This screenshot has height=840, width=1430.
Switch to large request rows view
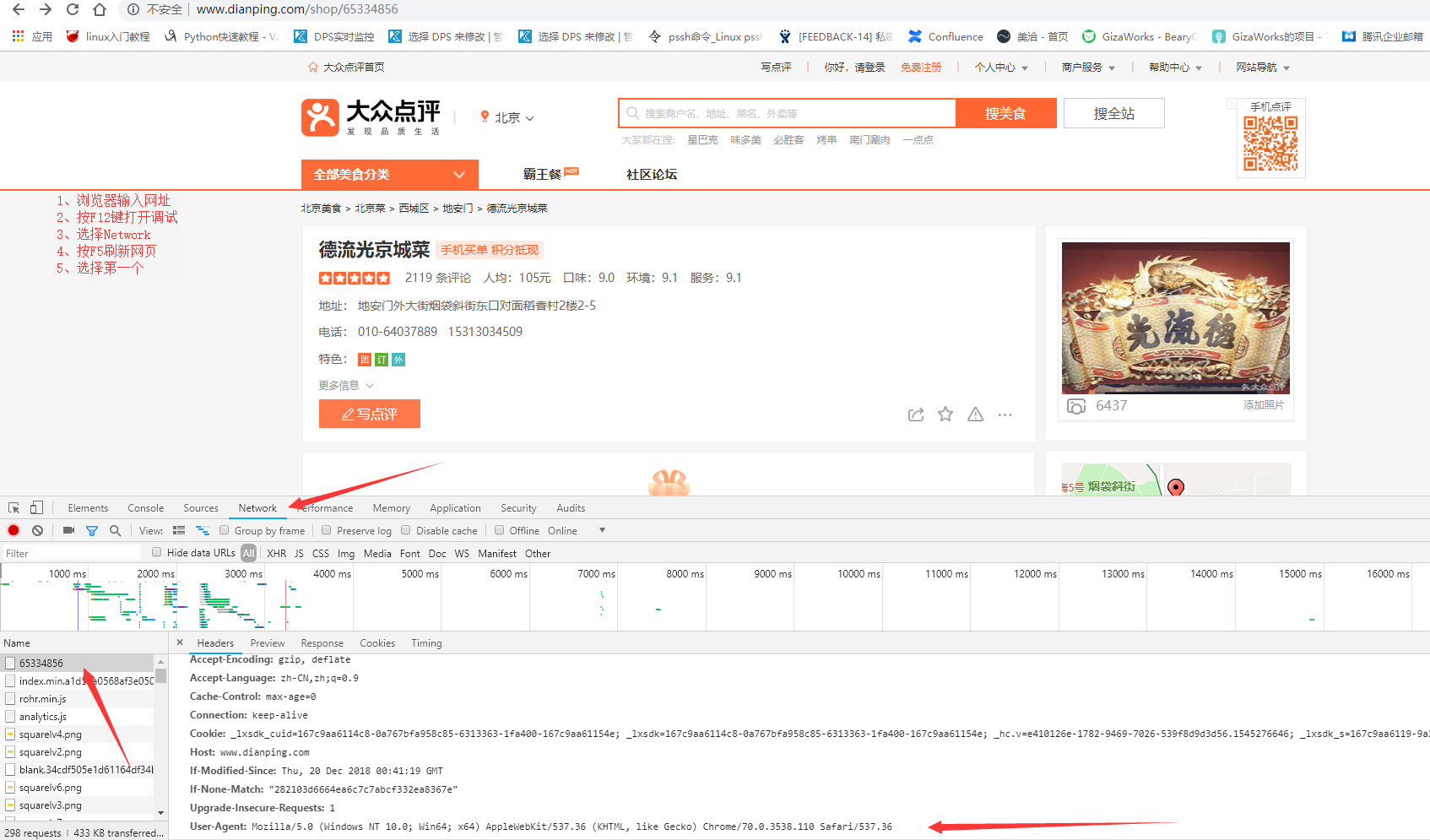[179, 530]
